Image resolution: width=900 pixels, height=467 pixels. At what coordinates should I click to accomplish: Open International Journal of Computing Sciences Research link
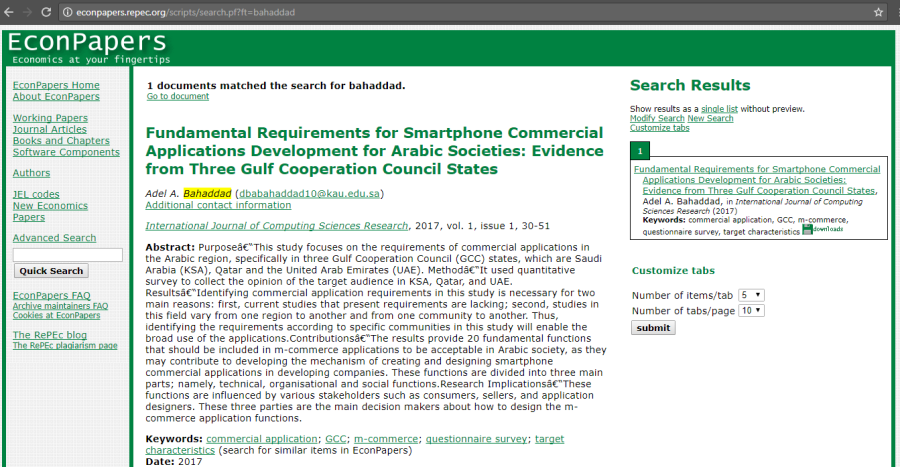click(x=277, y=225)
